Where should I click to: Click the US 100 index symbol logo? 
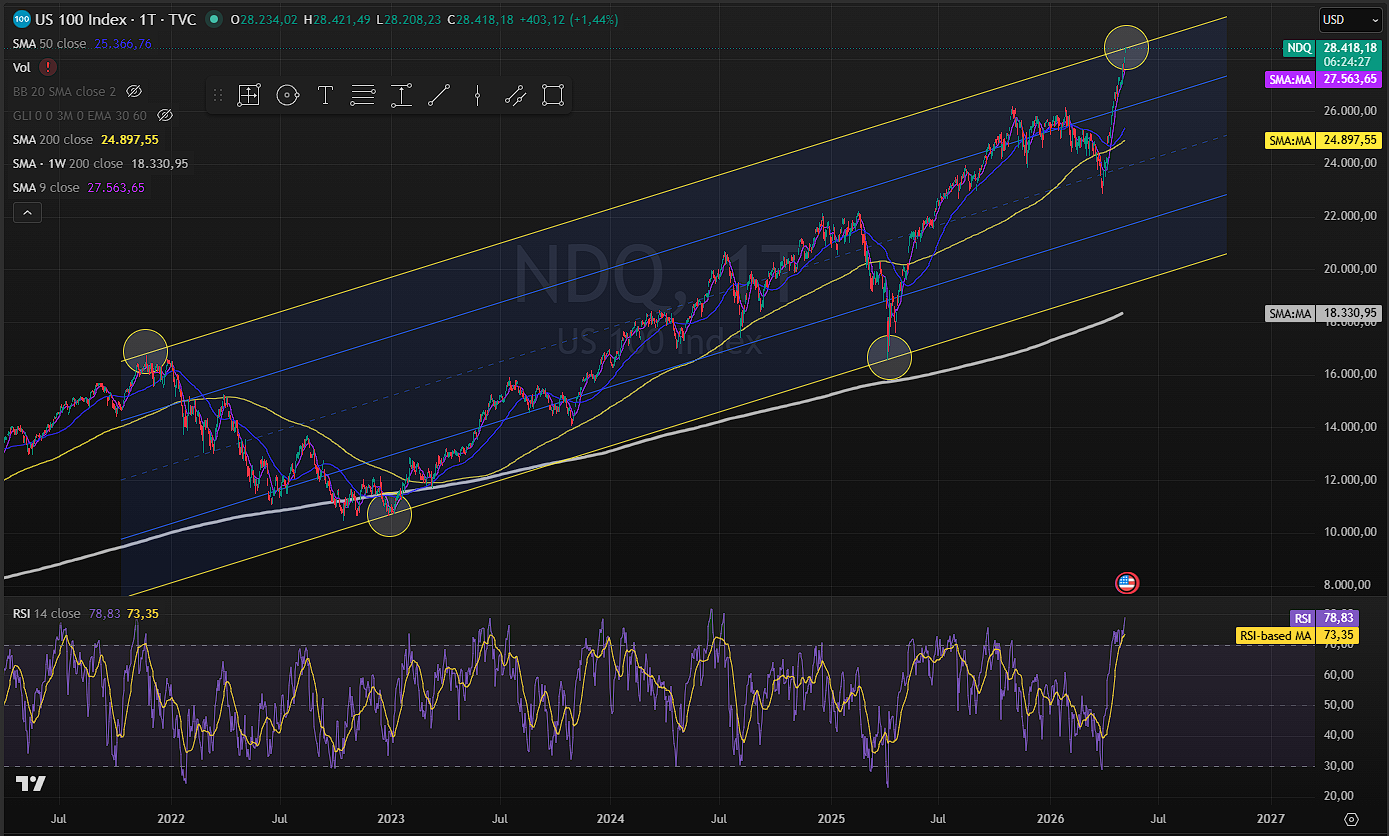(20, 19)
